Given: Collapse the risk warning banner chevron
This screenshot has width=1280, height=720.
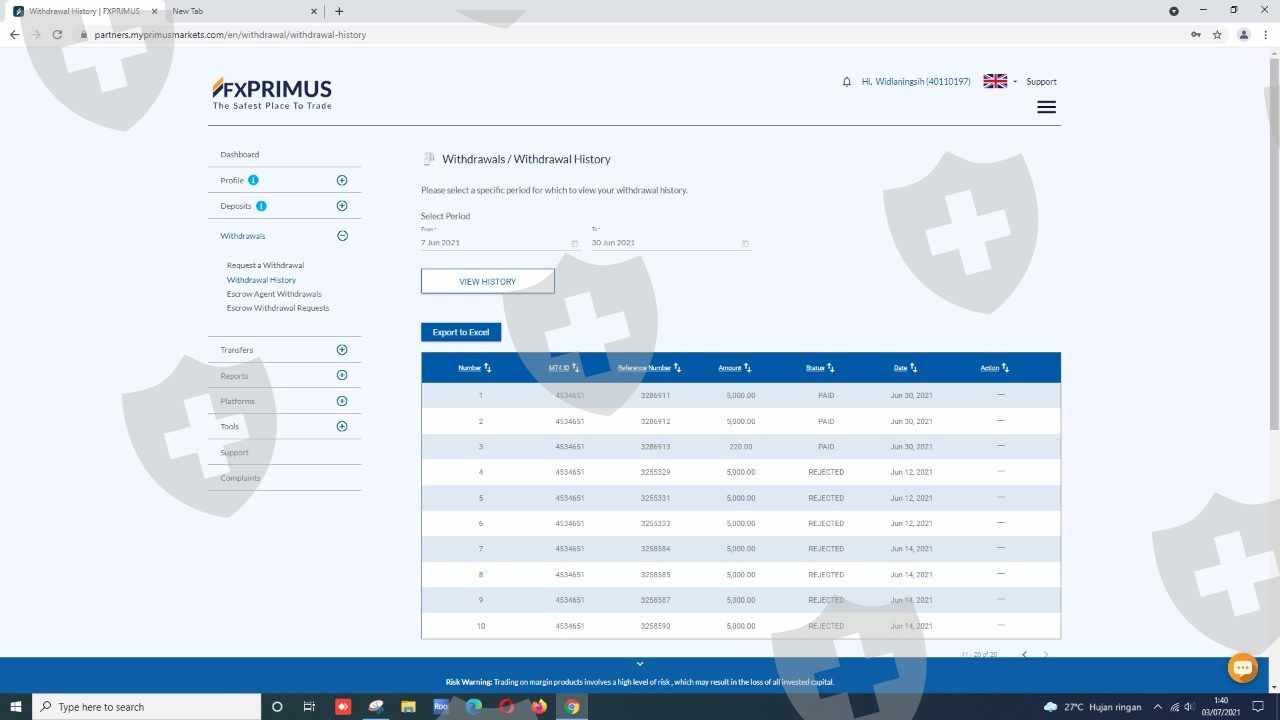Looking at the screenshot, I should [x=640, y=664].
